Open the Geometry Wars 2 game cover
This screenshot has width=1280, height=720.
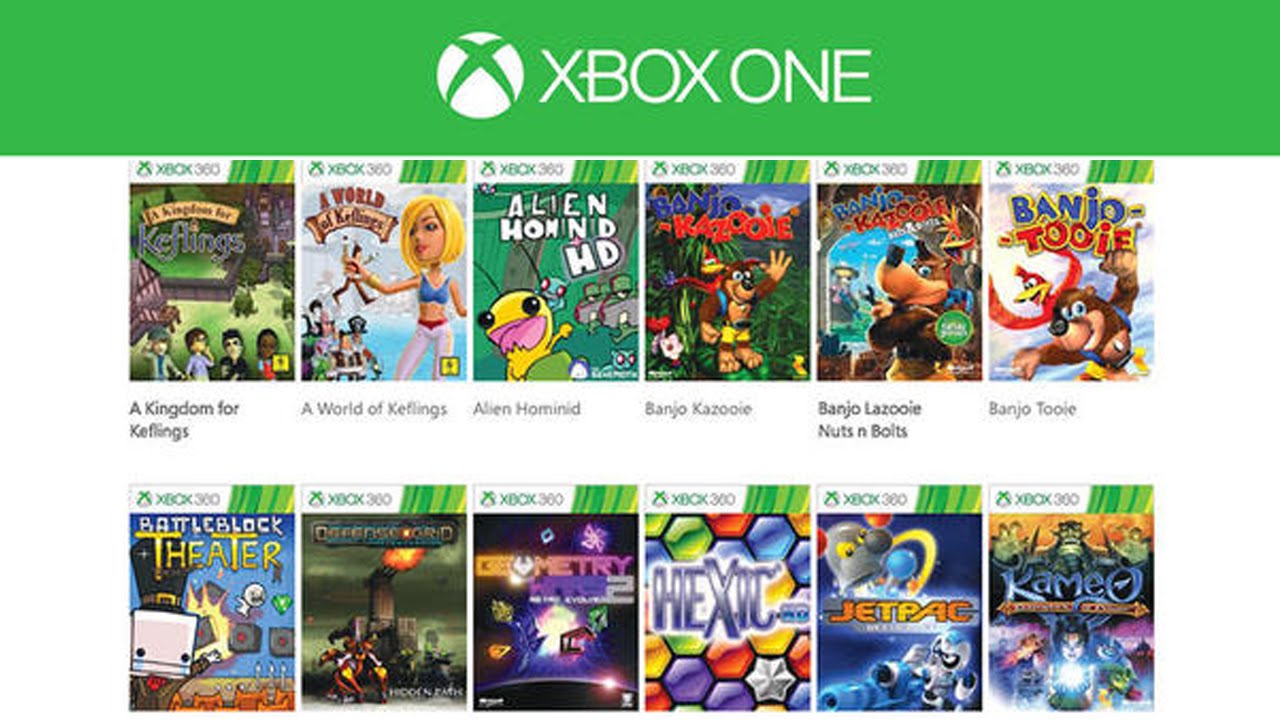tap(556, 597)
